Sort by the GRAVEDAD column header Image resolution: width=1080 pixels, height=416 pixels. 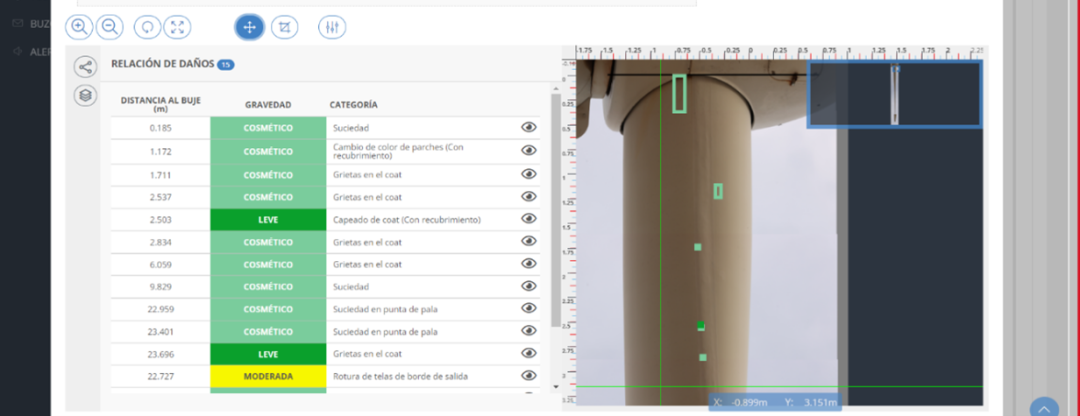coord(267,104)
